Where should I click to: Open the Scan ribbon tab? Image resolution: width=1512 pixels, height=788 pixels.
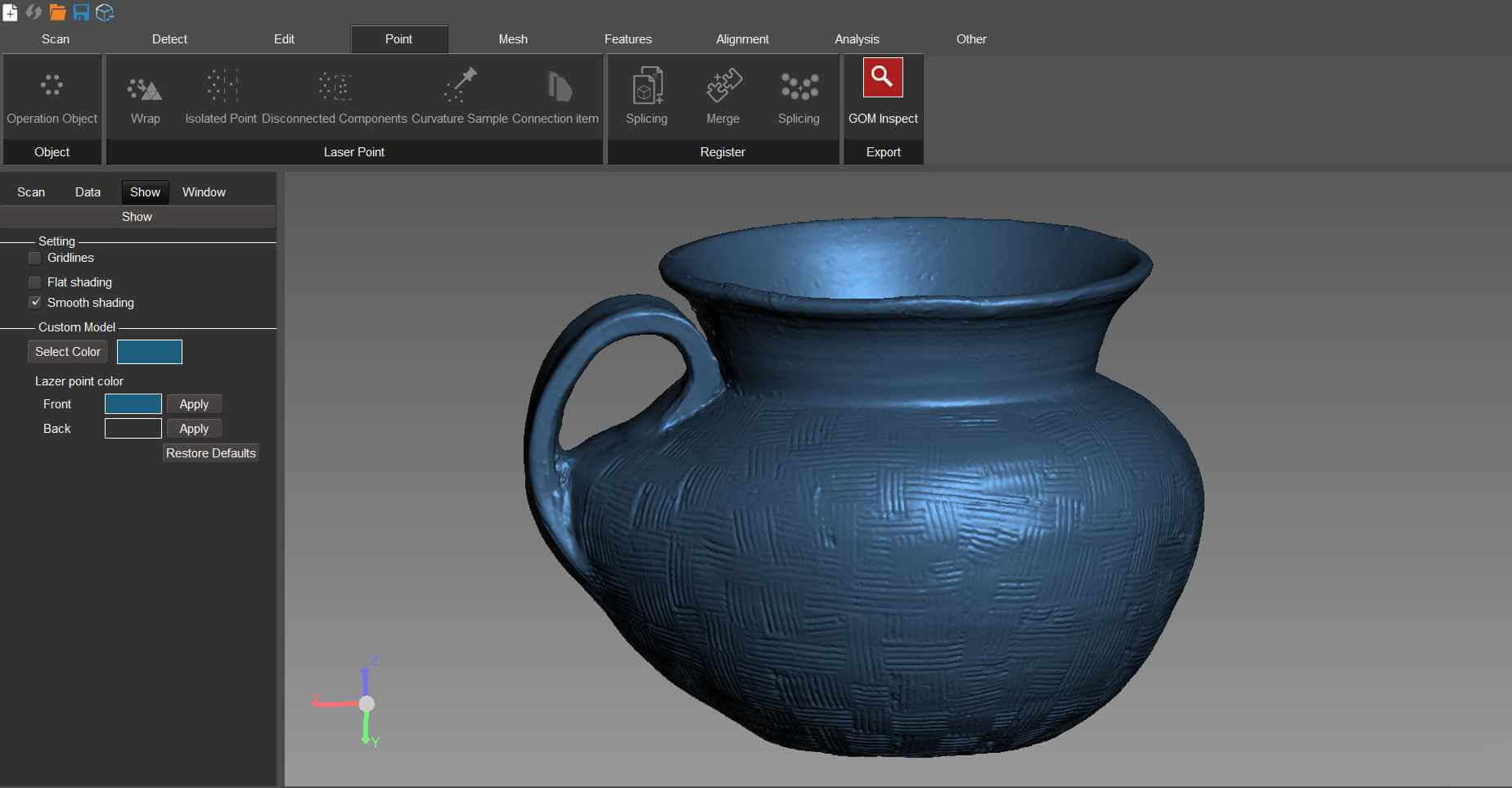coord(56,39)
